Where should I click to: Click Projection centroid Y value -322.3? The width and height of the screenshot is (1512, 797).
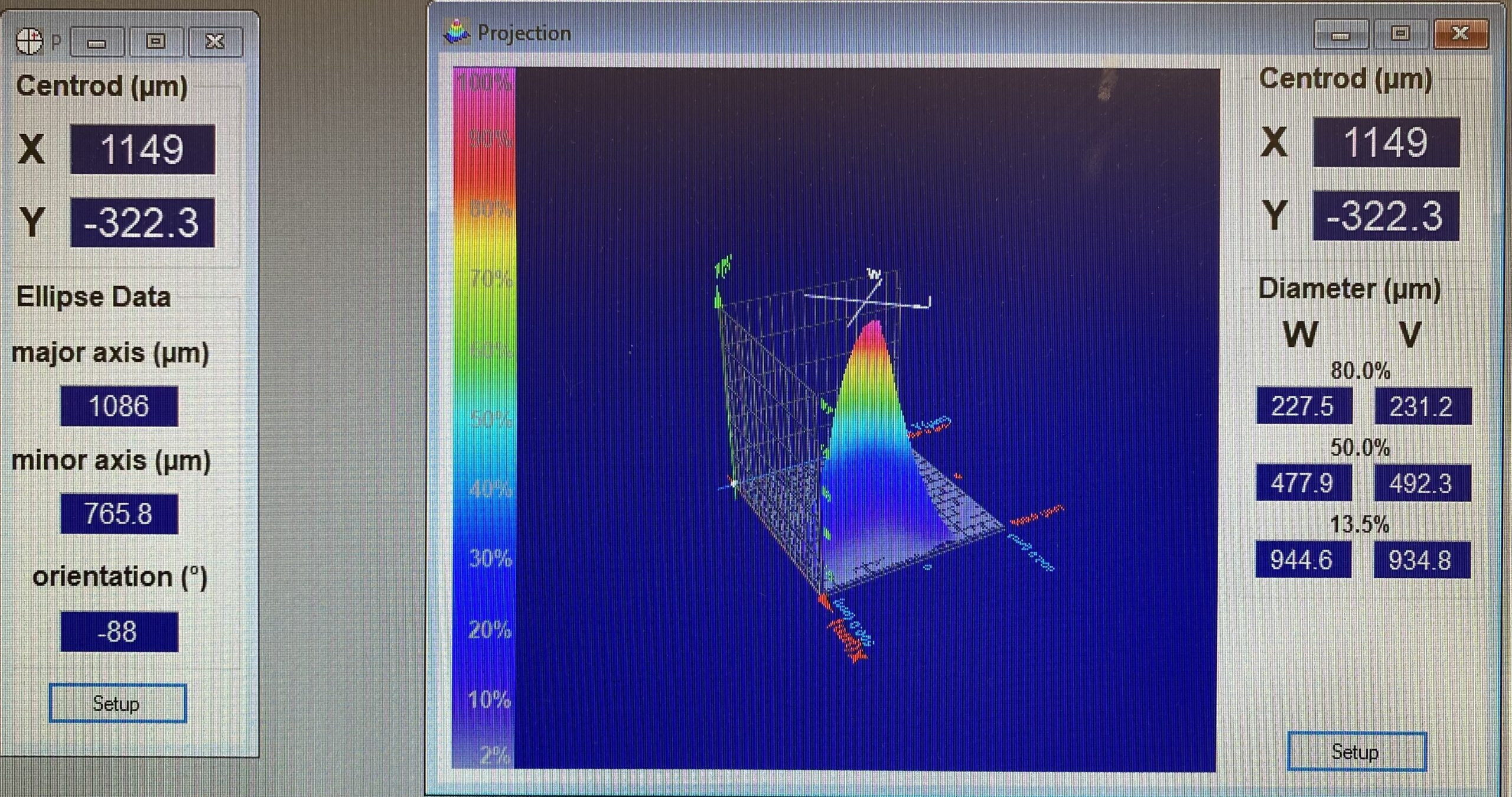(1386, 216)
